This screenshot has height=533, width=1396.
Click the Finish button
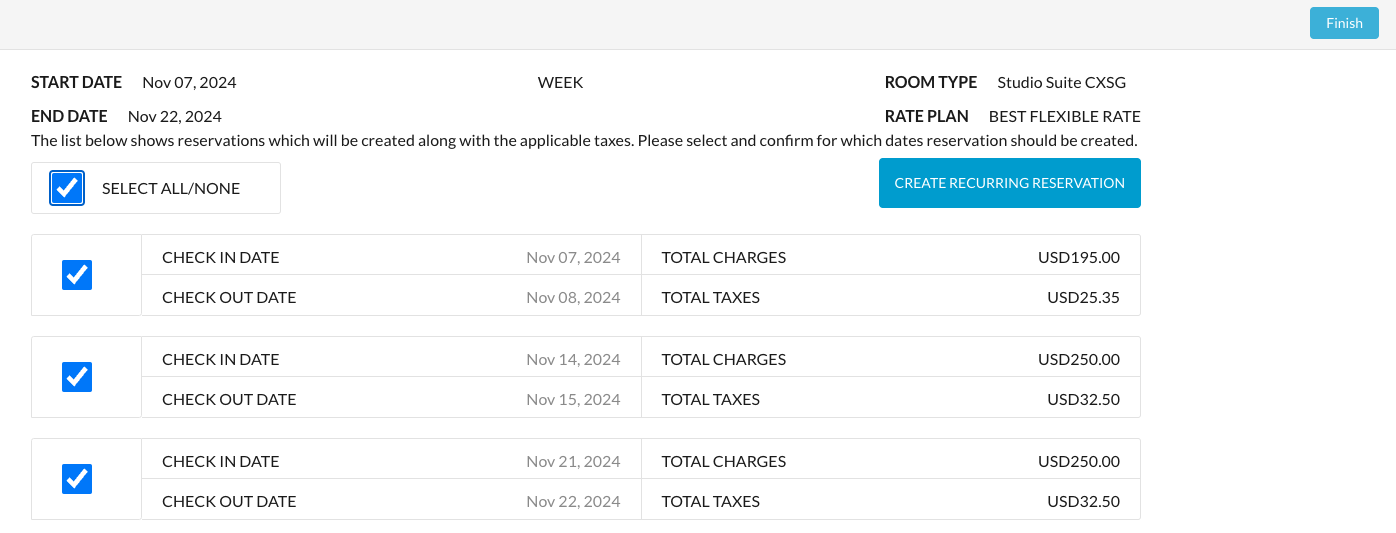(x=1343, y=23)
